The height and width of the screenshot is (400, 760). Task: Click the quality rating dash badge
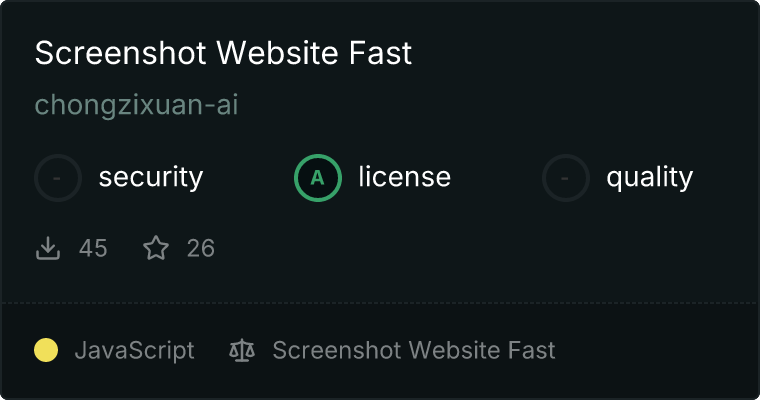point(565,178)
